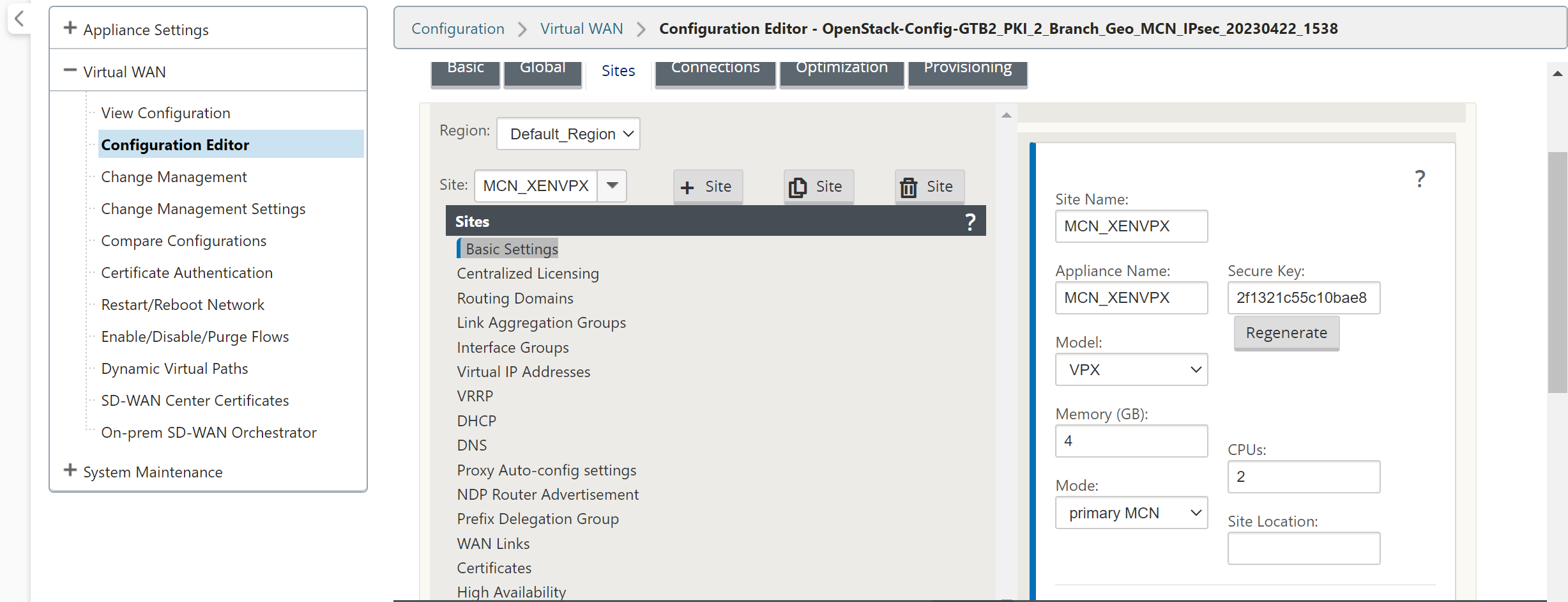The width and height of the screenshot is (1568, 602).
Task: Open the Model dropdown showing VPX
Action: click(1131, 369)
